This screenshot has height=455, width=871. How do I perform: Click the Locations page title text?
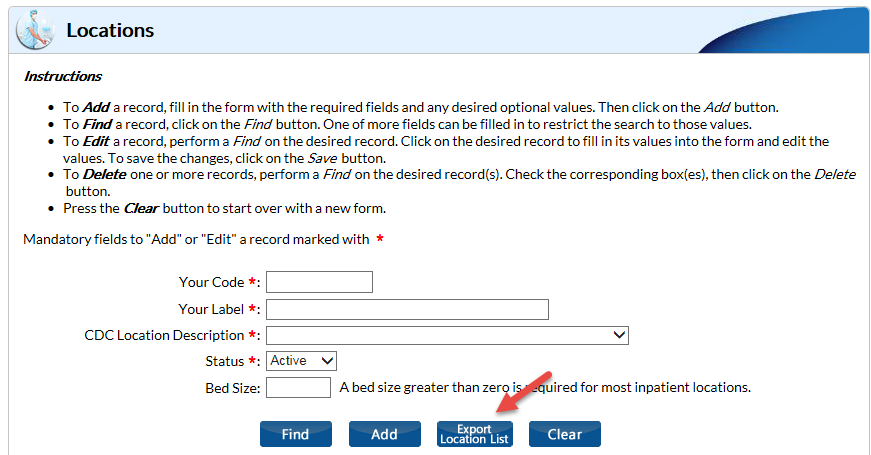point(110,30)
